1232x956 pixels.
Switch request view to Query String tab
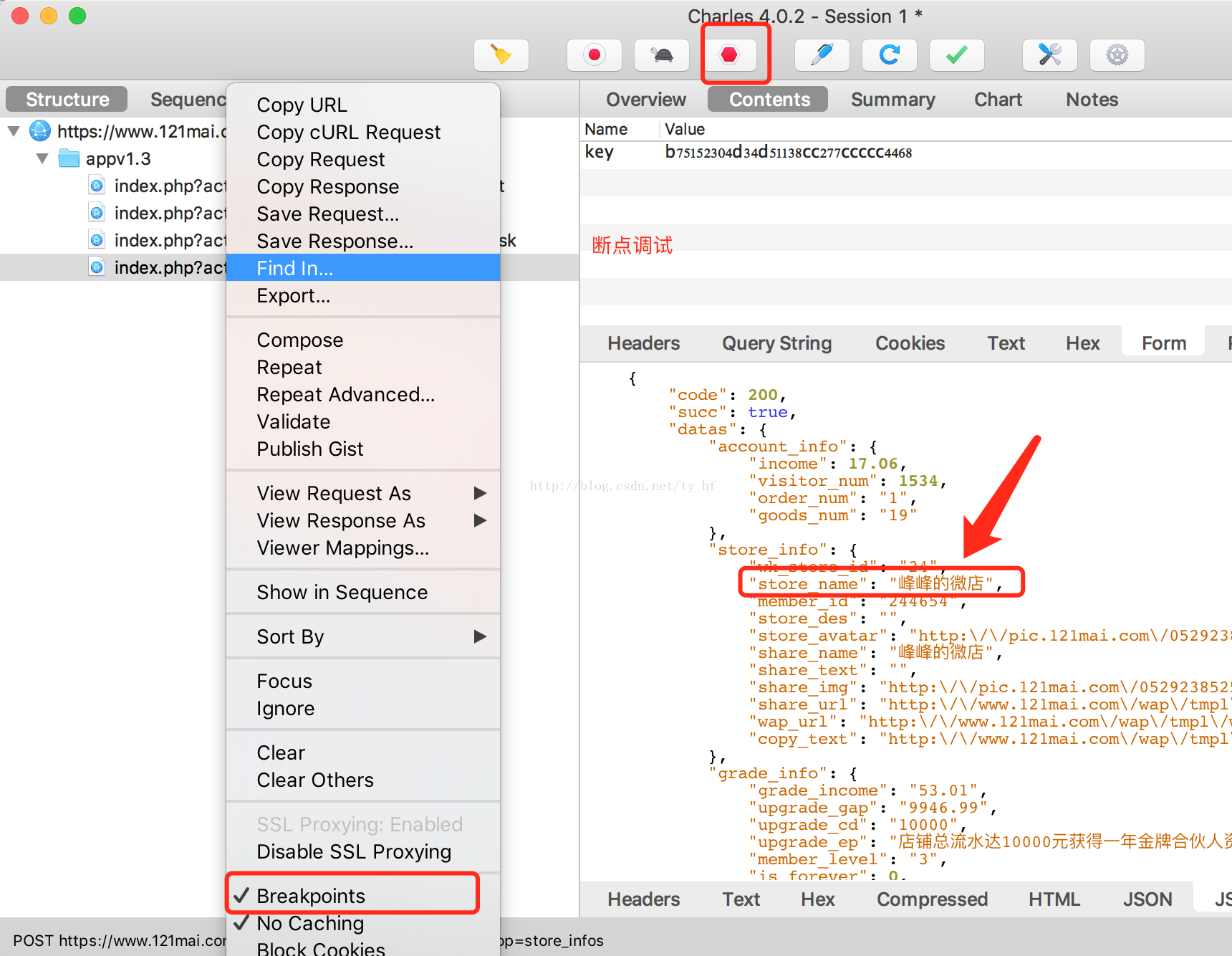click(776, 343)
